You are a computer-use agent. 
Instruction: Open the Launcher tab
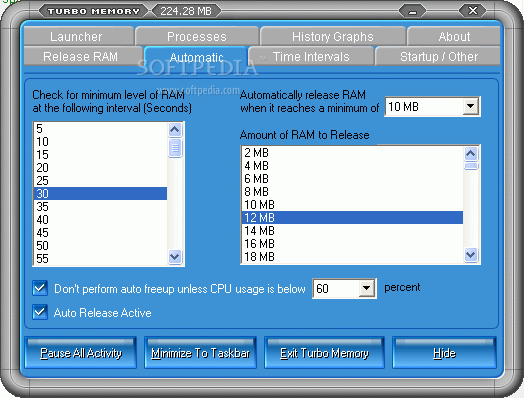tap(79, 36)
